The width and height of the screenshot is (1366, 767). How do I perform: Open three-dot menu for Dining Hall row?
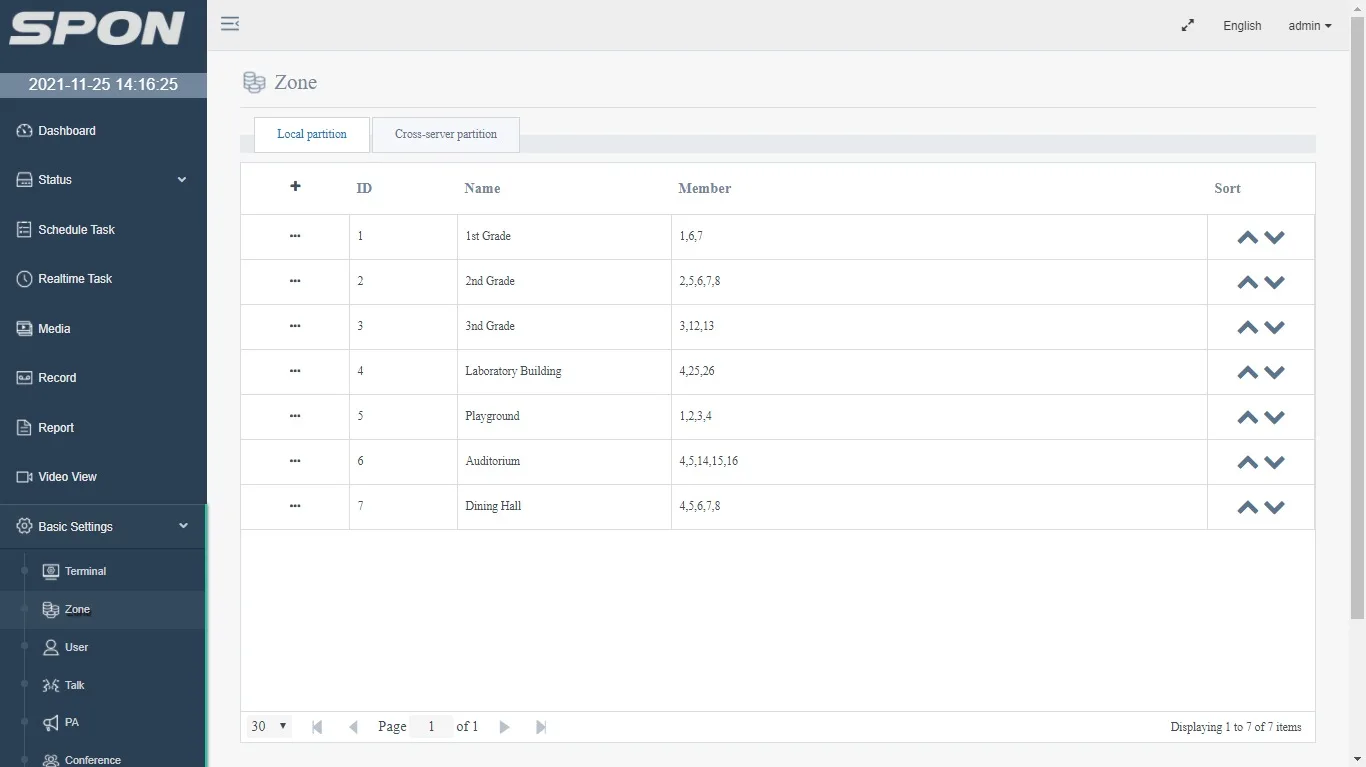point(295,506)
